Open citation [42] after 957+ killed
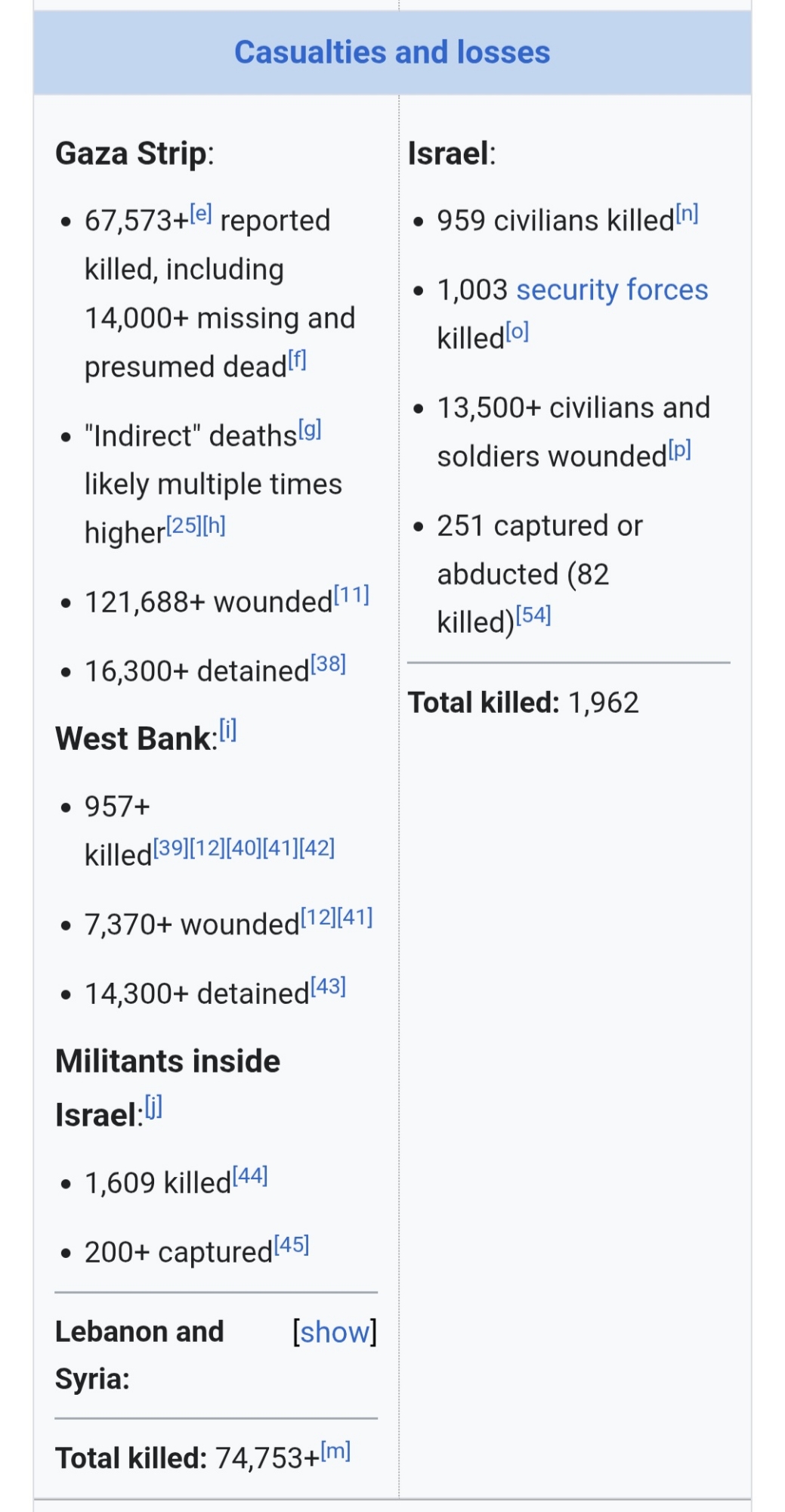The height and width of the screenshot is (1512, 785). (317, 848)
